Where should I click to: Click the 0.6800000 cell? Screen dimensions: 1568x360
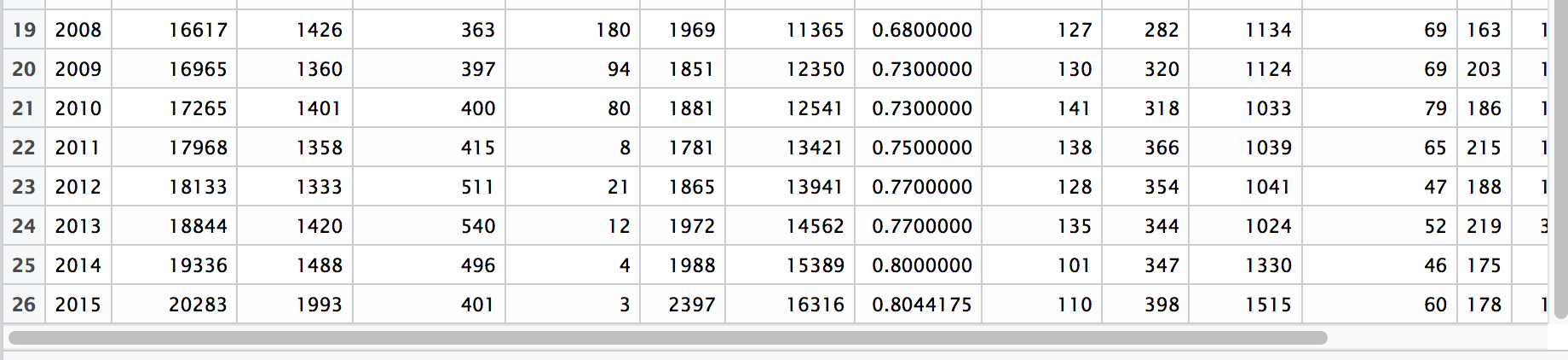(921, 30)
